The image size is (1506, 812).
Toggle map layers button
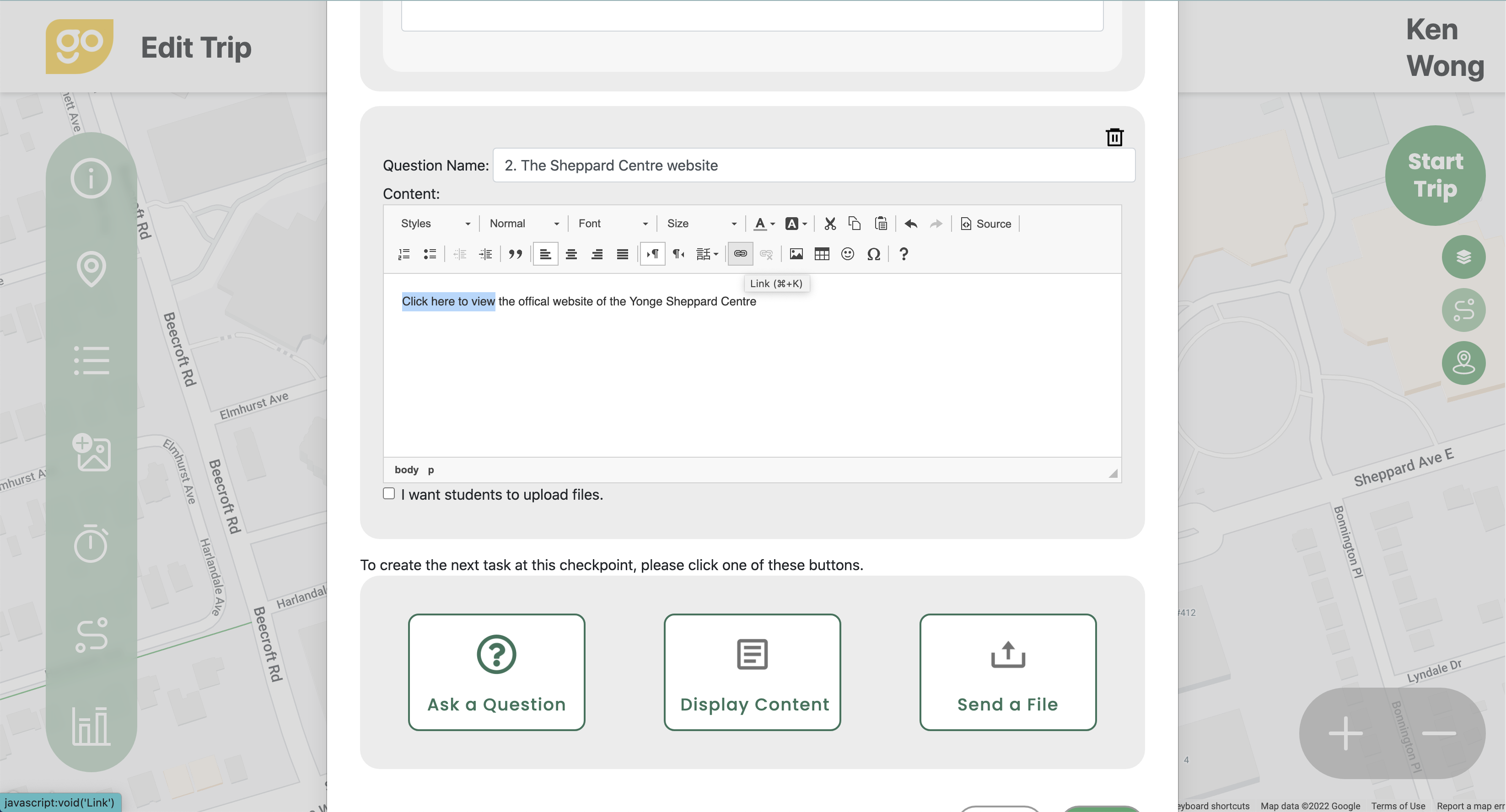(1463, 257)
